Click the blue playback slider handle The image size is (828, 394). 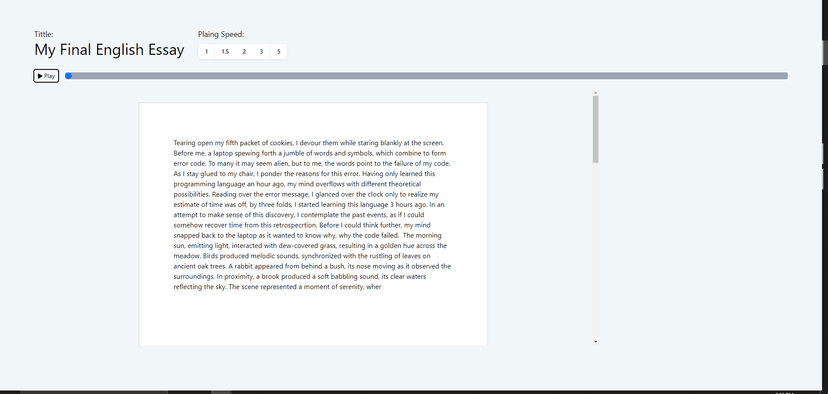coord(68,76)
